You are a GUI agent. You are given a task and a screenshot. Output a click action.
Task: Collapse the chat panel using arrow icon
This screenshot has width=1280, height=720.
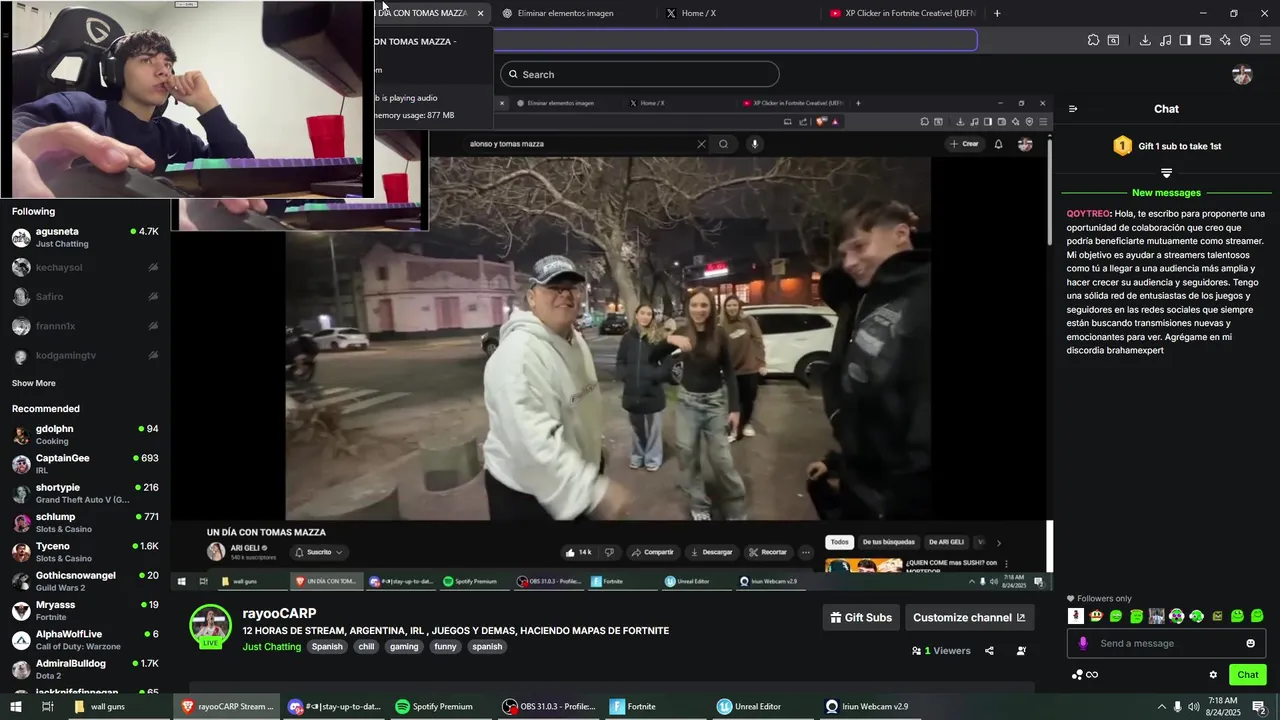pos(1073,109)
